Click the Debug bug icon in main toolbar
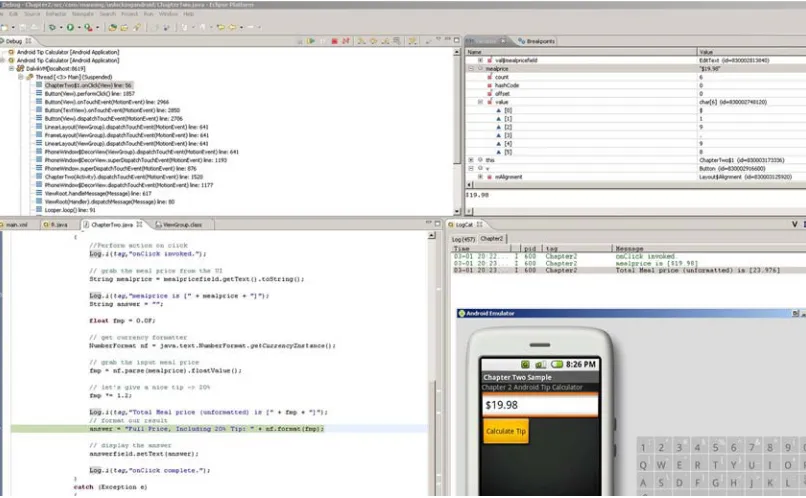 click(x=52, y=27)
